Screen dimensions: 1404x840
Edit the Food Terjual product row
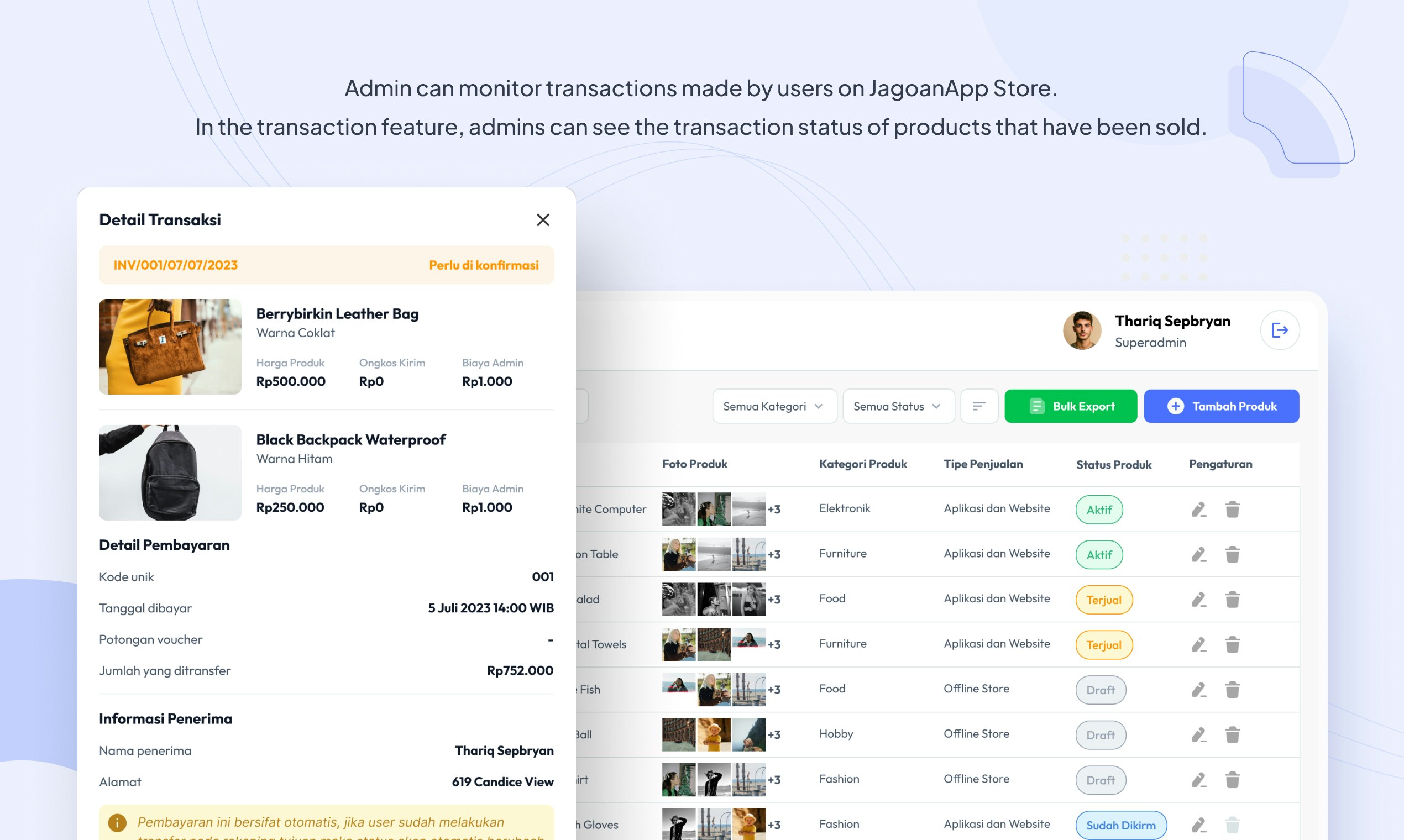pyautogui.click(x=1198, y=600)
